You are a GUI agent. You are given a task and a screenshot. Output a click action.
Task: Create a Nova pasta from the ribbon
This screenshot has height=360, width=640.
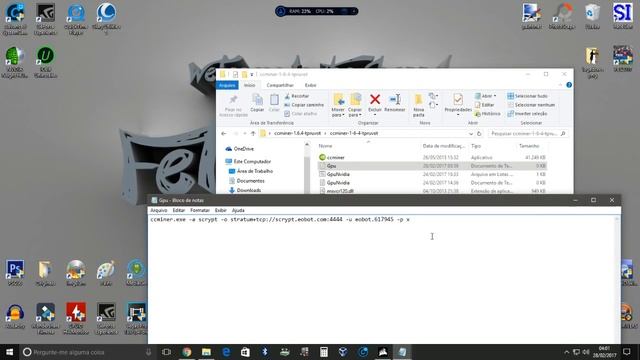coord(418,104)
